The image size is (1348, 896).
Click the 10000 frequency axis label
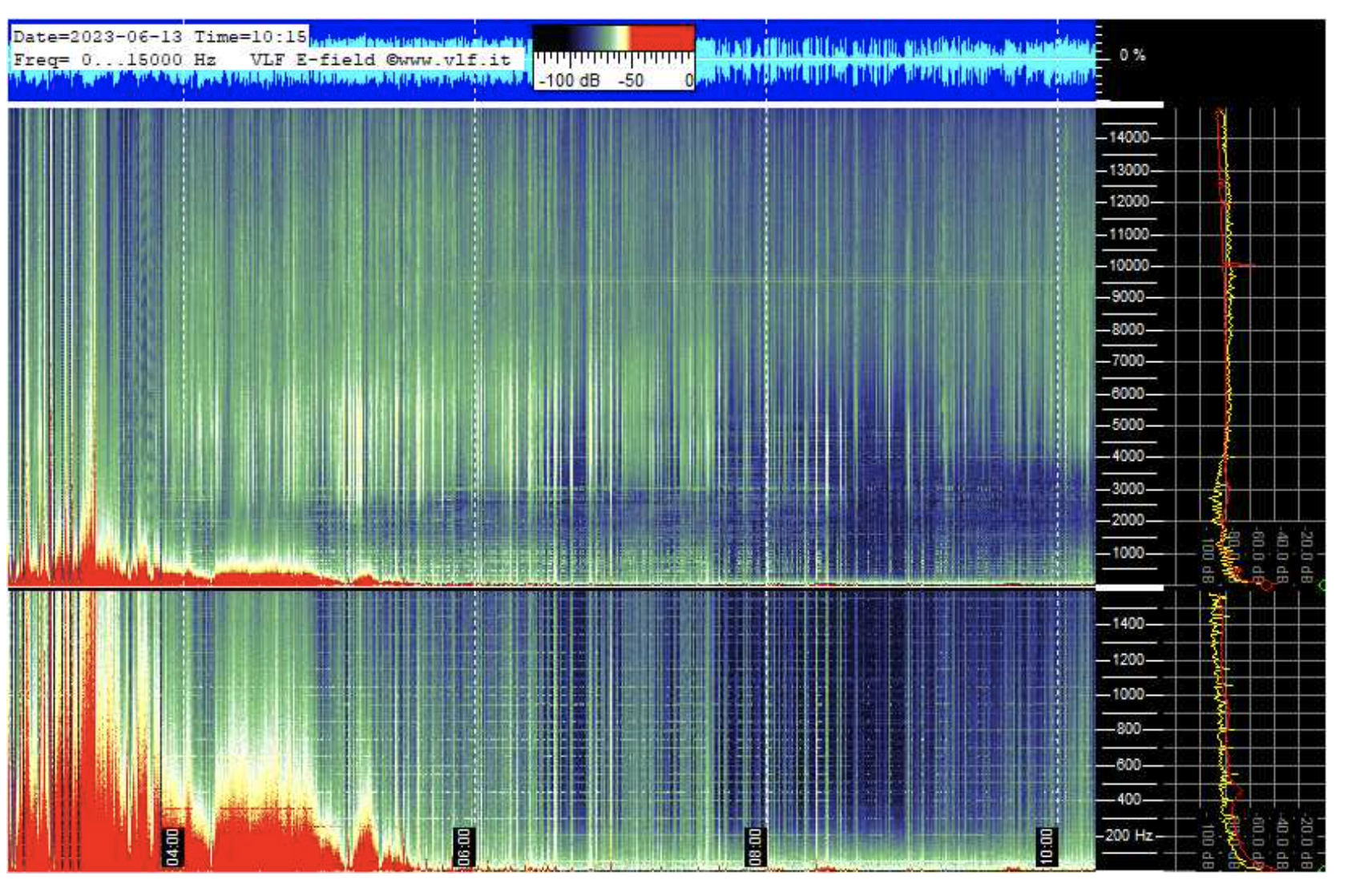coord(1128,265)
